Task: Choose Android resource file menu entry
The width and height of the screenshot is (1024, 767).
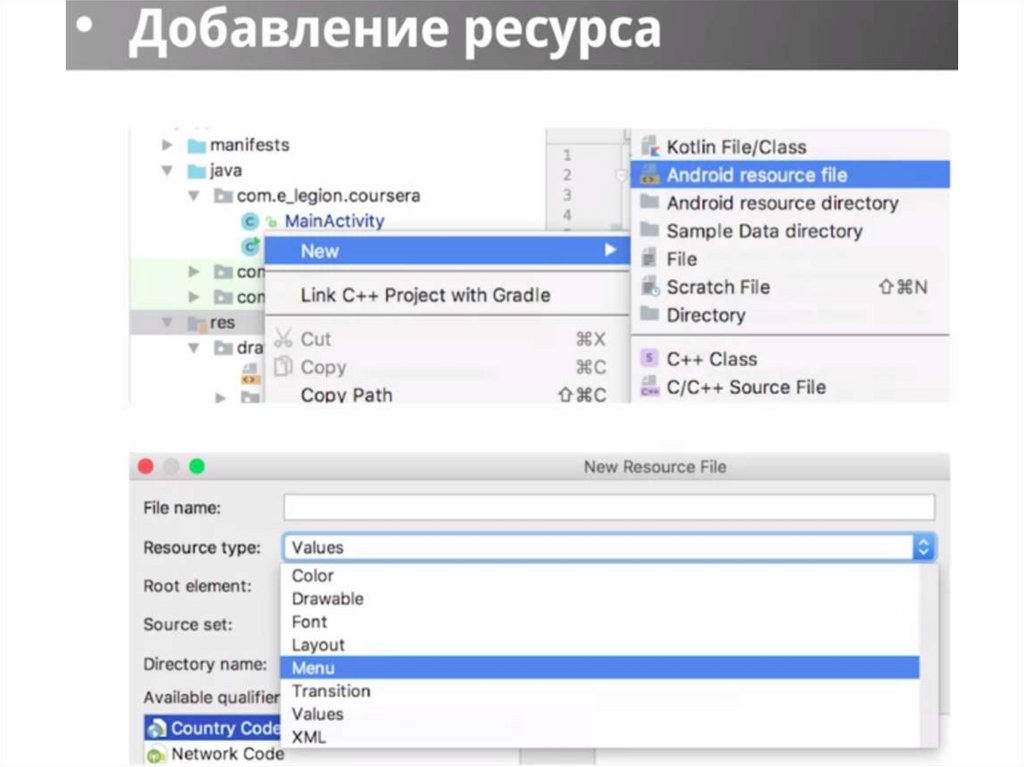Action: point(756,175)
